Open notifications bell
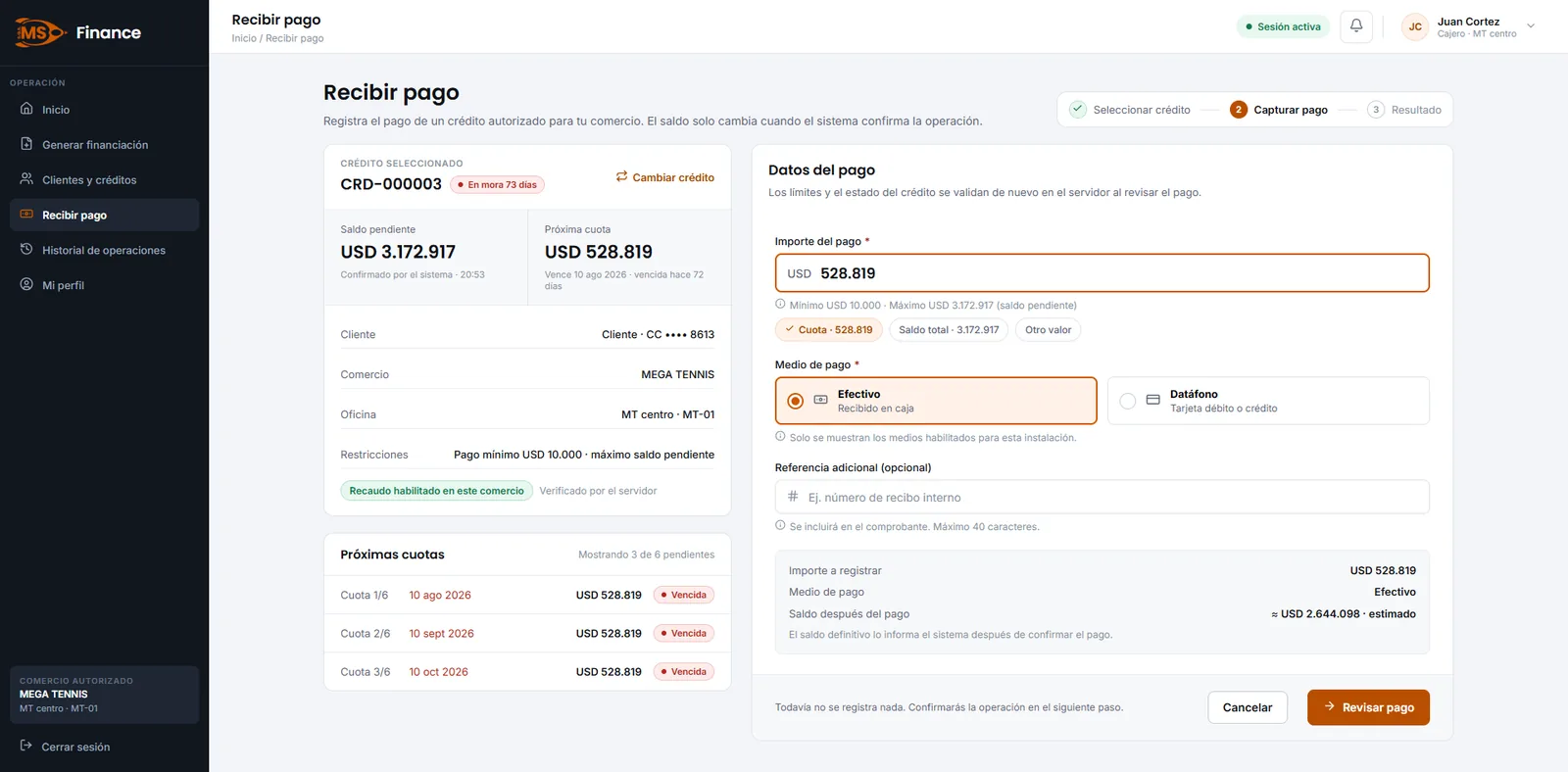This screenshot has height=772, width=1568. coord(1356,26)
